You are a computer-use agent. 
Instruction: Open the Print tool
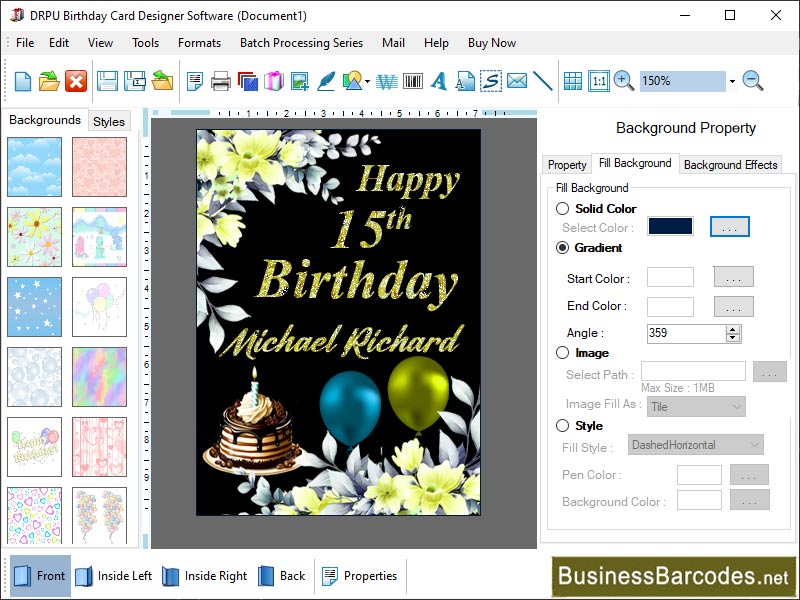pos(218,81)
